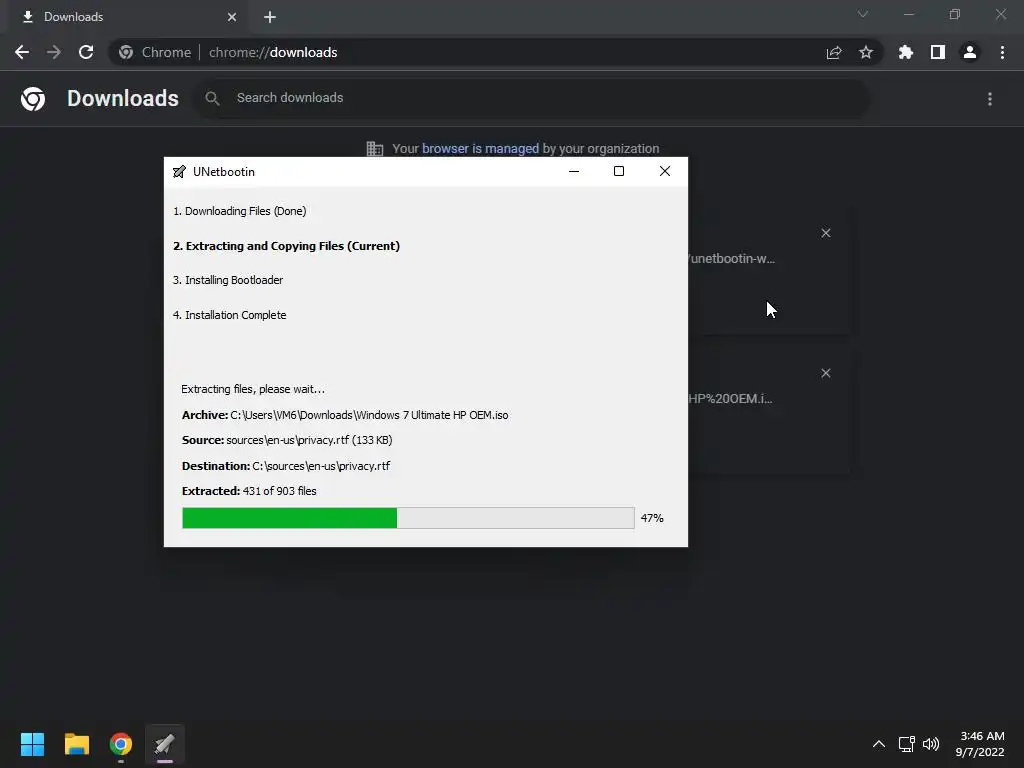
Task: Open the Extensions puzzle icon
Action: [x=906, y=52]
